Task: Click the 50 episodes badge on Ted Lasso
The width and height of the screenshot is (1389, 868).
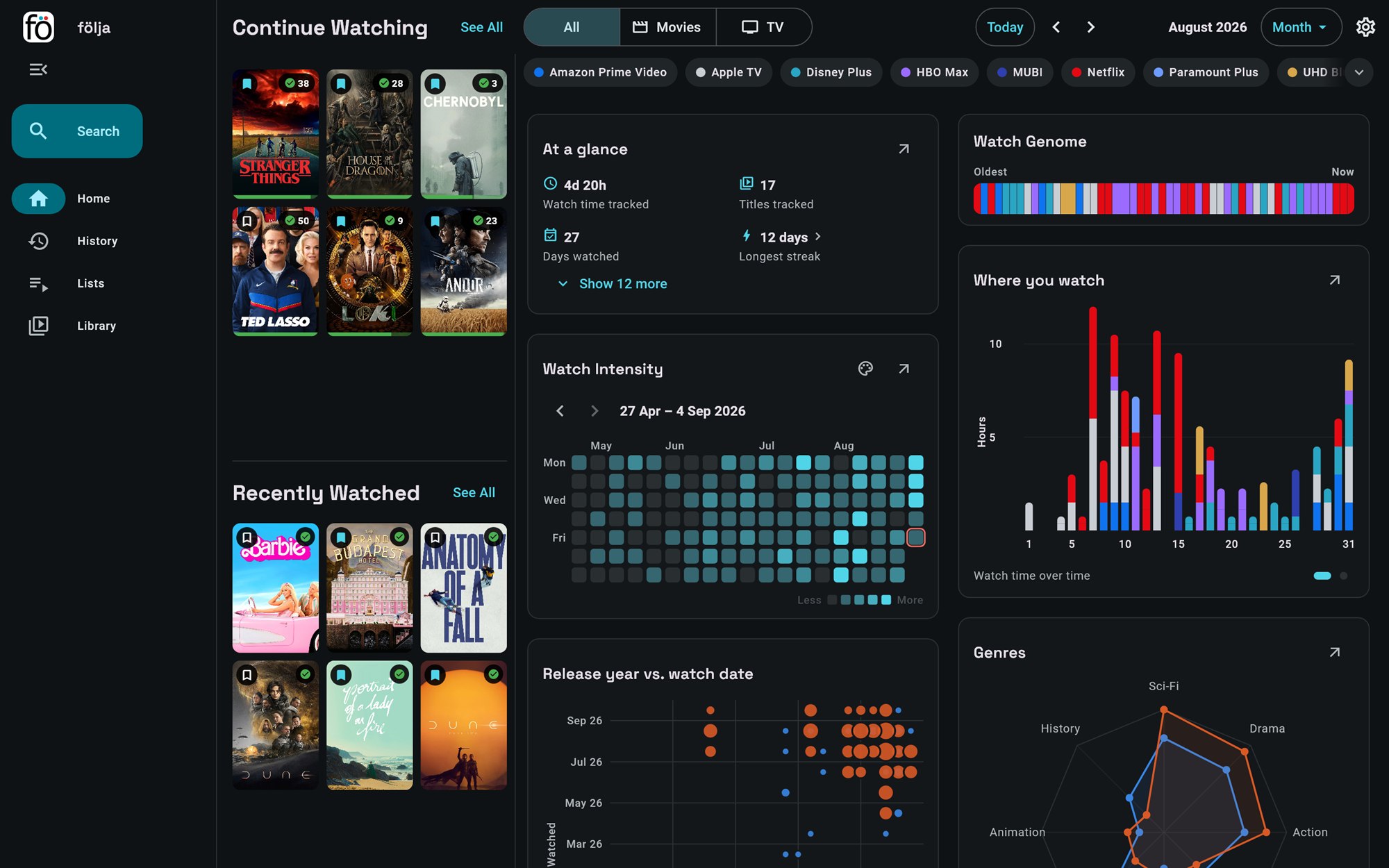Action: (x=297, y=221)
